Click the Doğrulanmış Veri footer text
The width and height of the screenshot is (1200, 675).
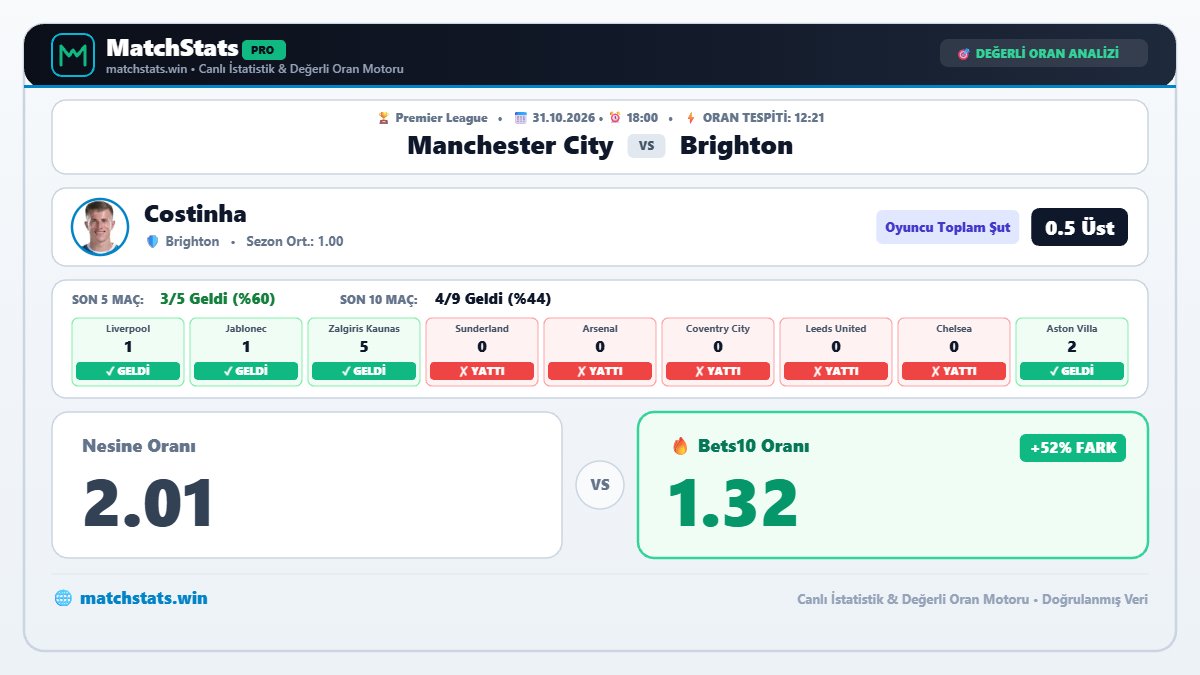click(1095, 599)
